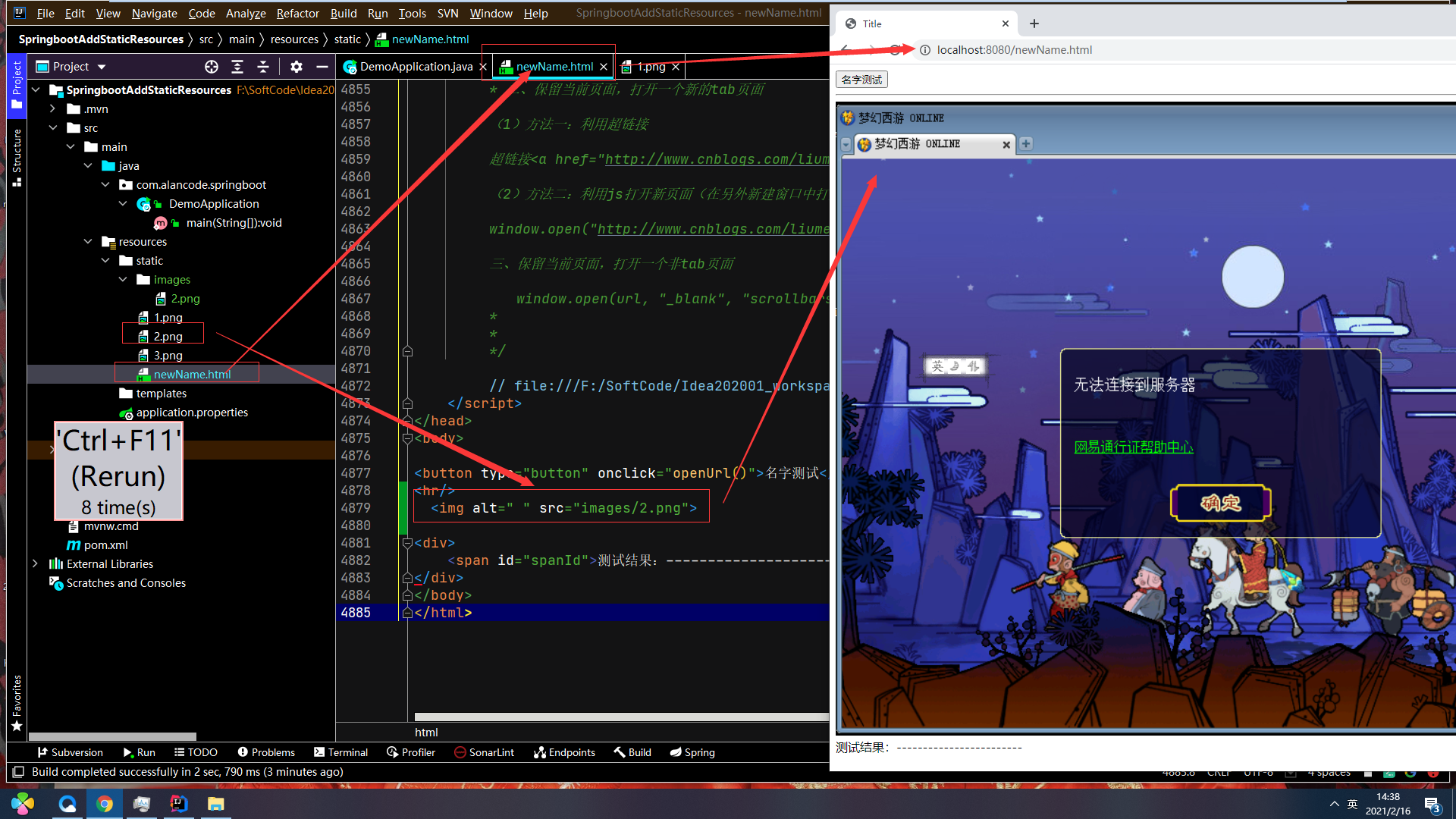Screen dimensions: 1456x819
Task: Click 网易通行证帮助中心 link
Action: (x=1133, y=447)
